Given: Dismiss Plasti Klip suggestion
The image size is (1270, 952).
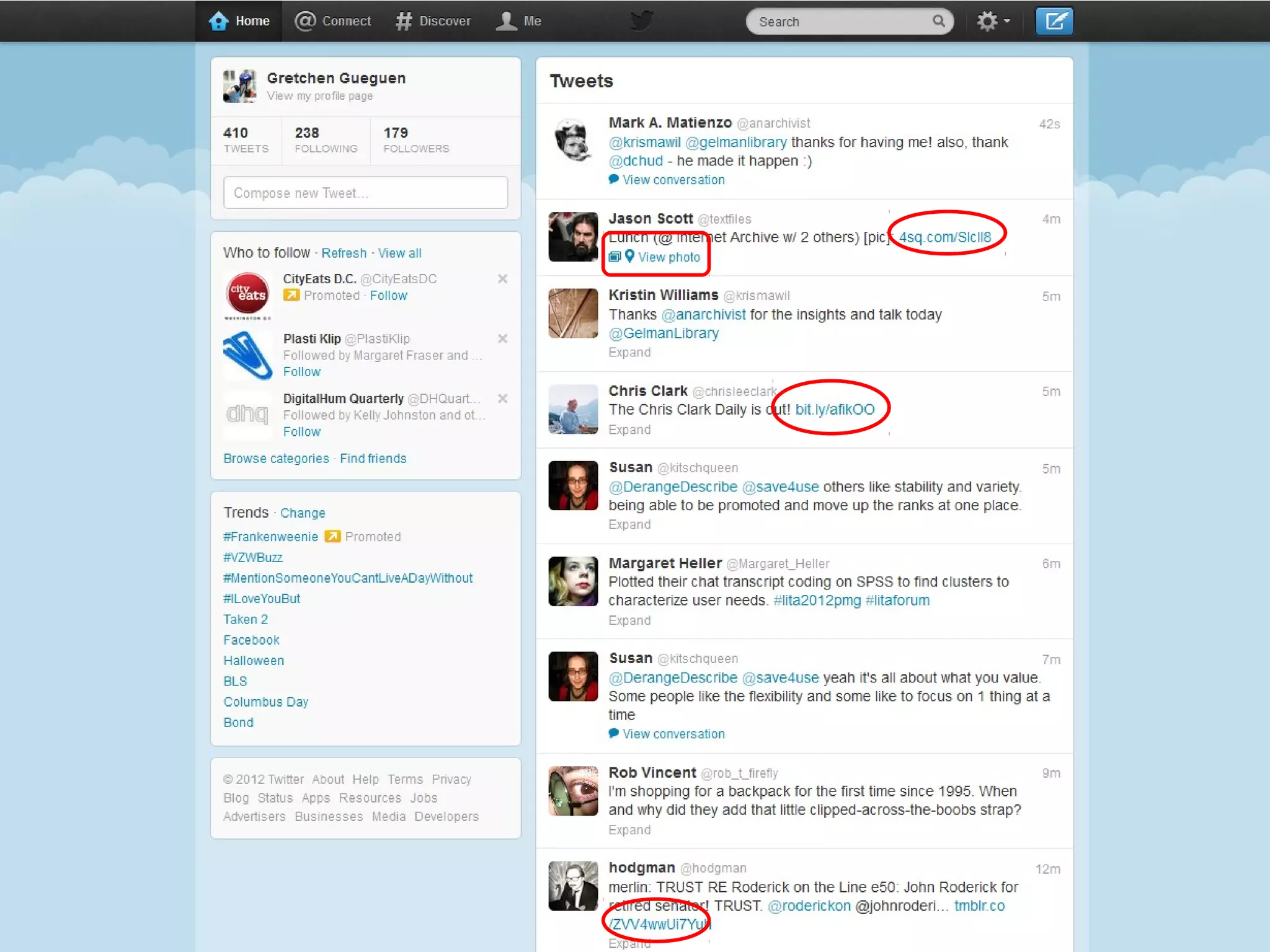Looking at the screenshot, I should pos(502,338).
